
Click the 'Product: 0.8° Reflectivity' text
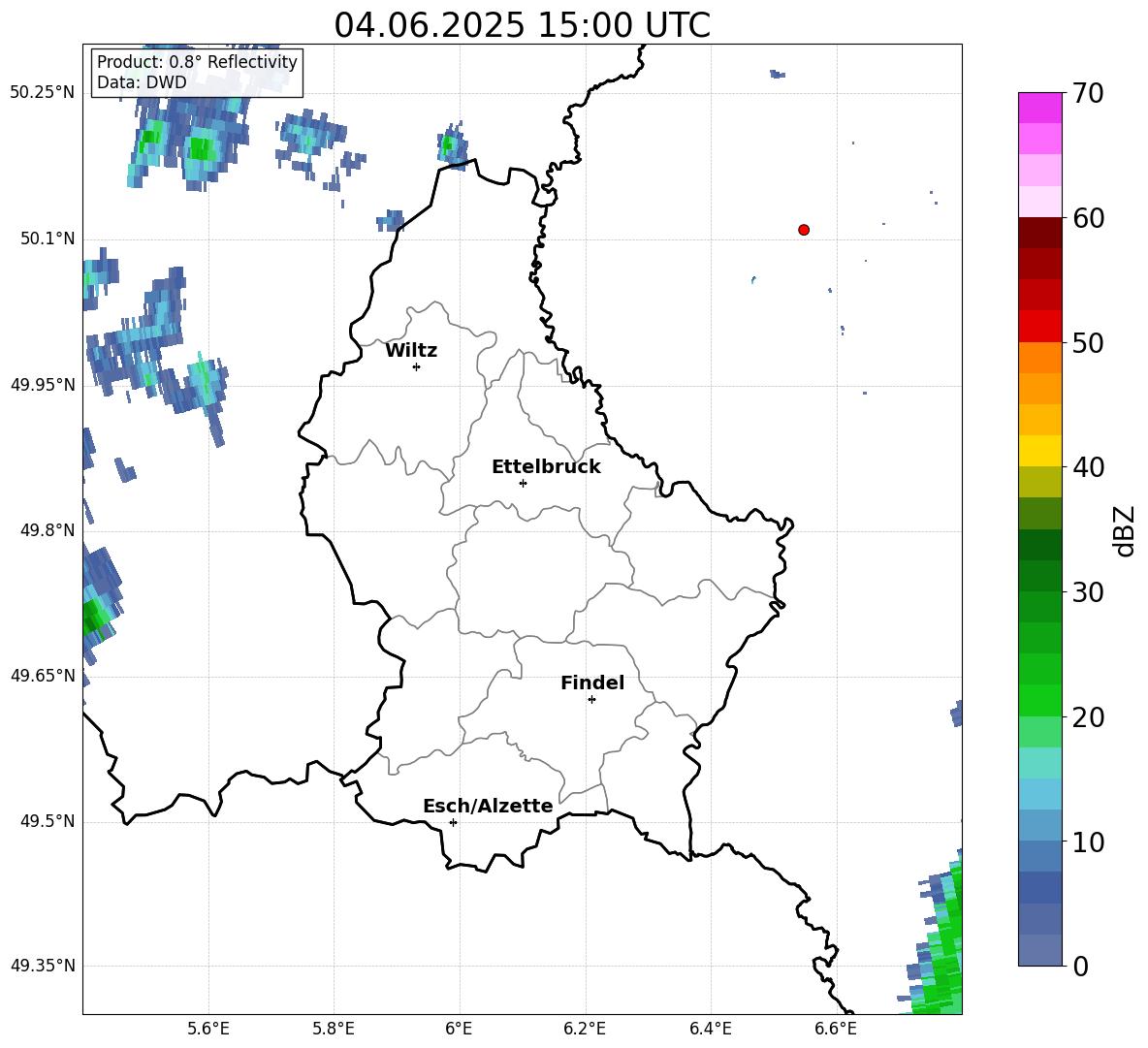(x=197, y=61)
